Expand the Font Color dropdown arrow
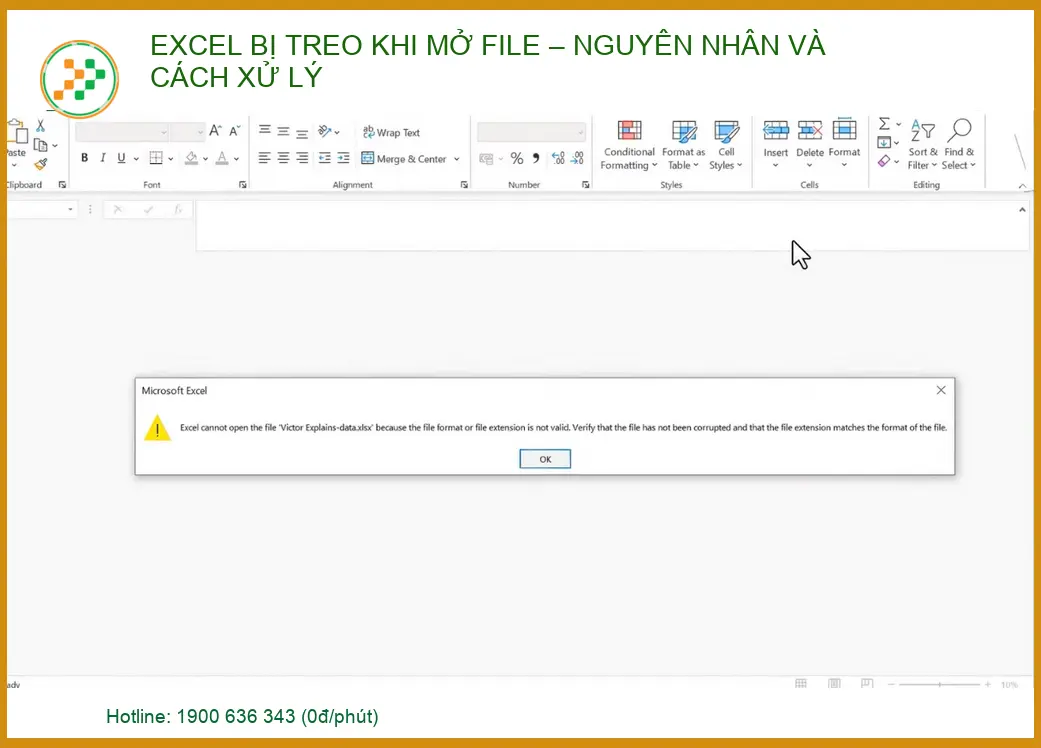The width and height of the screenshot is (1041, 748). pos(236,158)
